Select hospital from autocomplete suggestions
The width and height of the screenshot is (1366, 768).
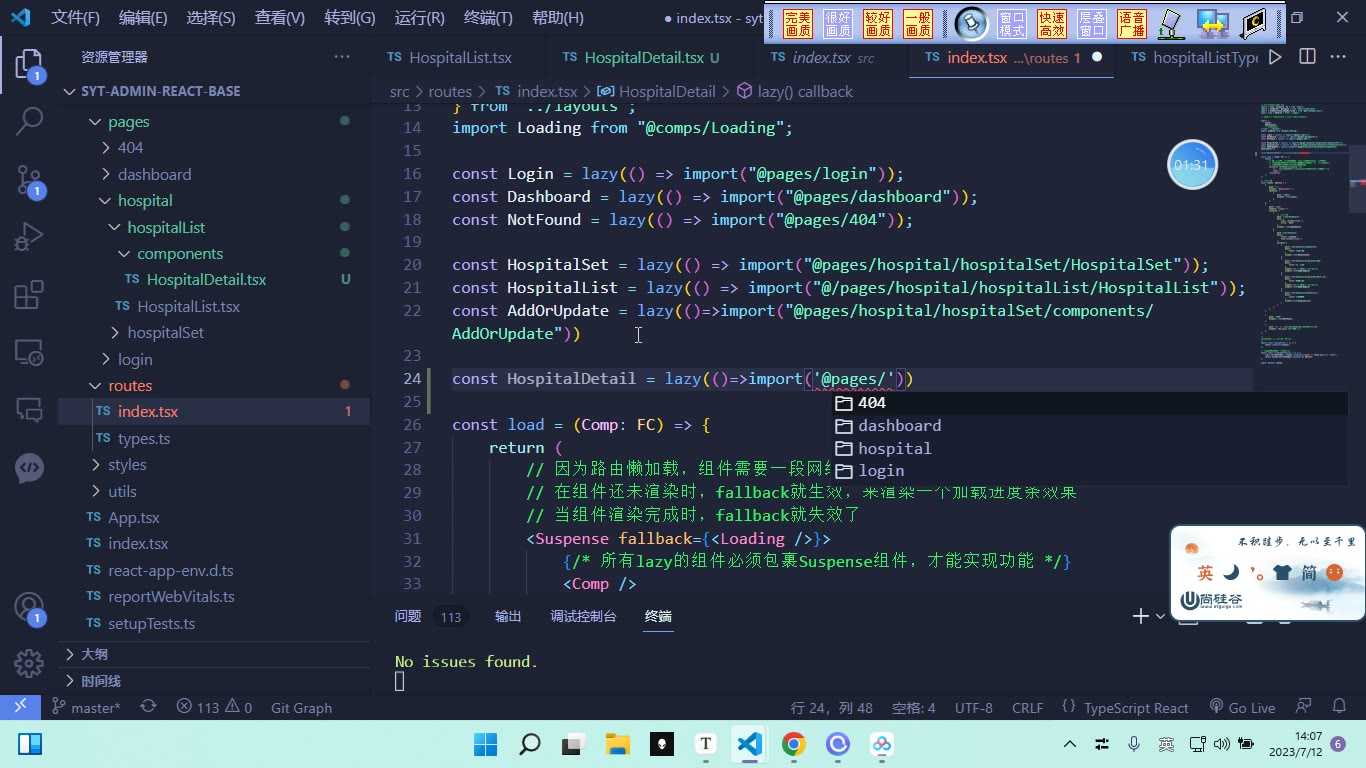(1090, 448)
